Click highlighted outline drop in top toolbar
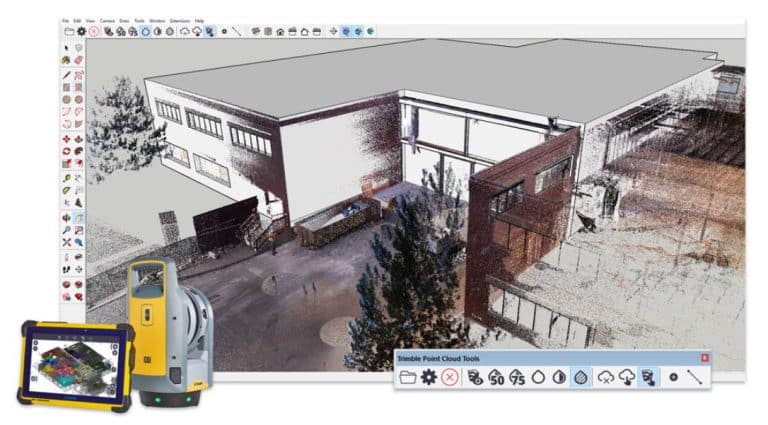 tap(145, 31)
